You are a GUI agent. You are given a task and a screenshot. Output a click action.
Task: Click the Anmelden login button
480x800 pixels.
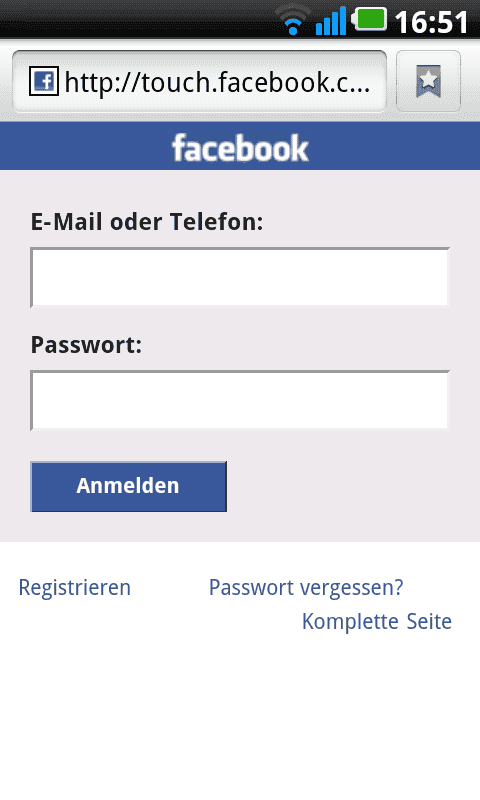[x=129, y=486]
